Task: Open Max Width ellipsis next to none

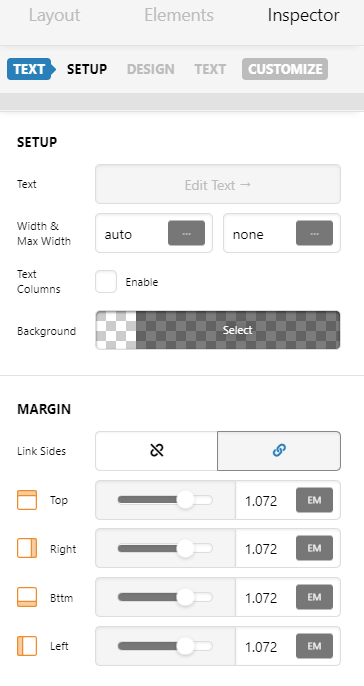Action: click(x=314, y=233)
